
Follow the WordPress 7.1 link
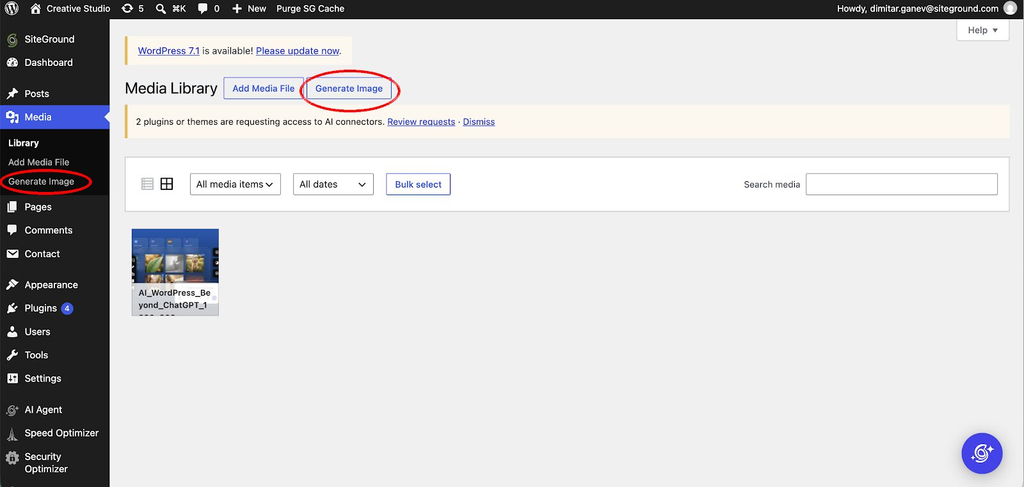tap(168, 50)
